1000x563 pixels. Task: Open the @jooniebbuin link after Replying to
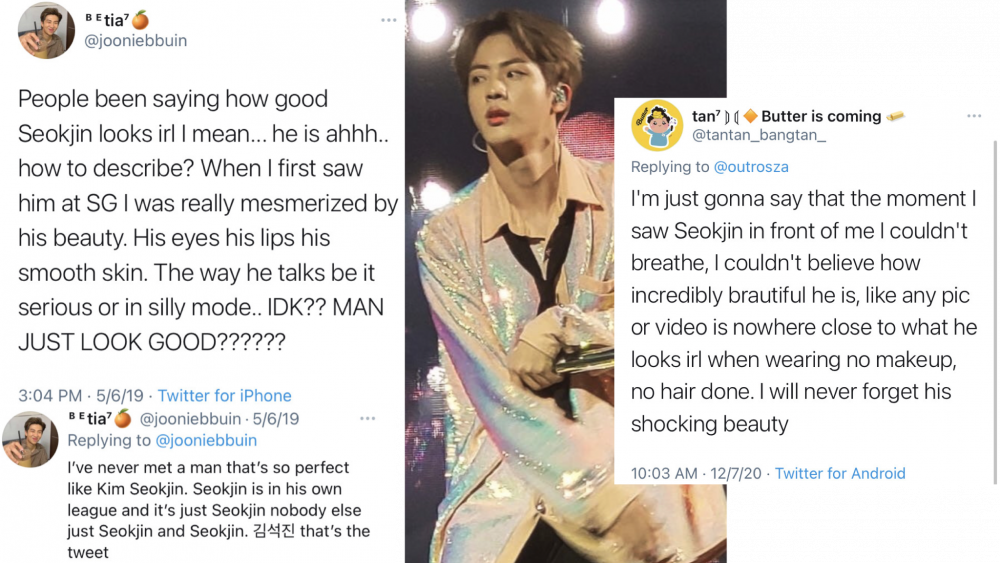[x=207, y=441]
